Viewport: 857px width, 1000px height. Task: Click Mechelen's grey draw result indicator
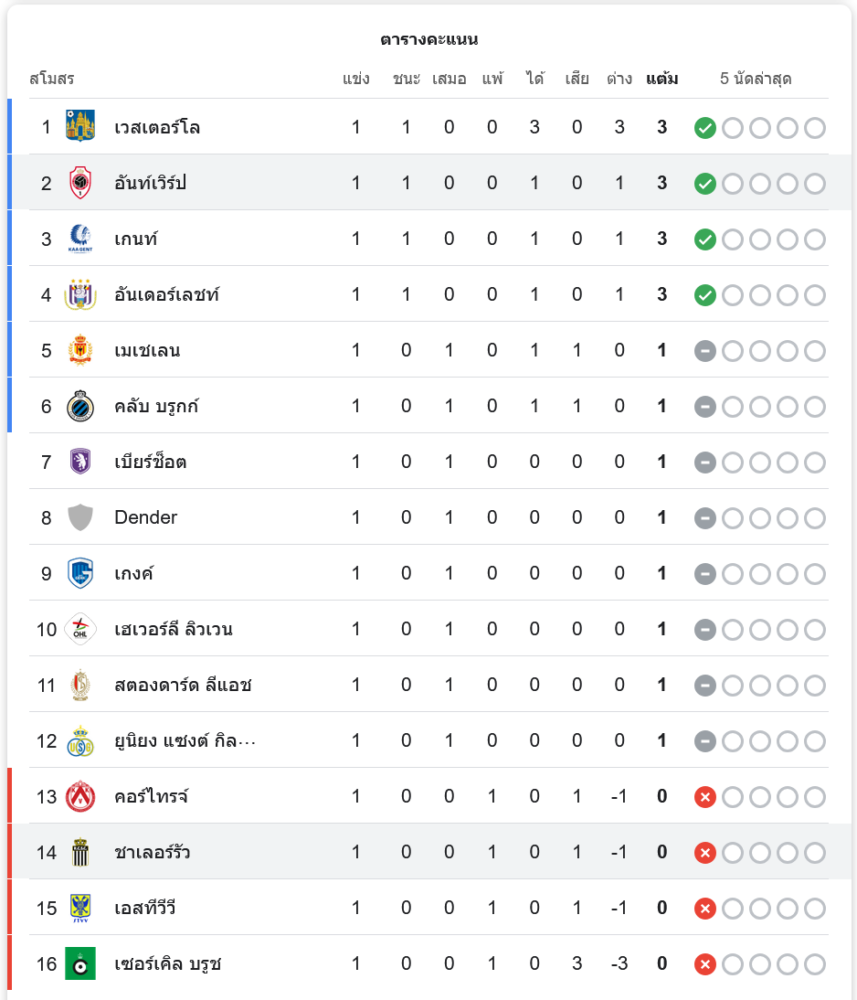[x=705, y=351]
